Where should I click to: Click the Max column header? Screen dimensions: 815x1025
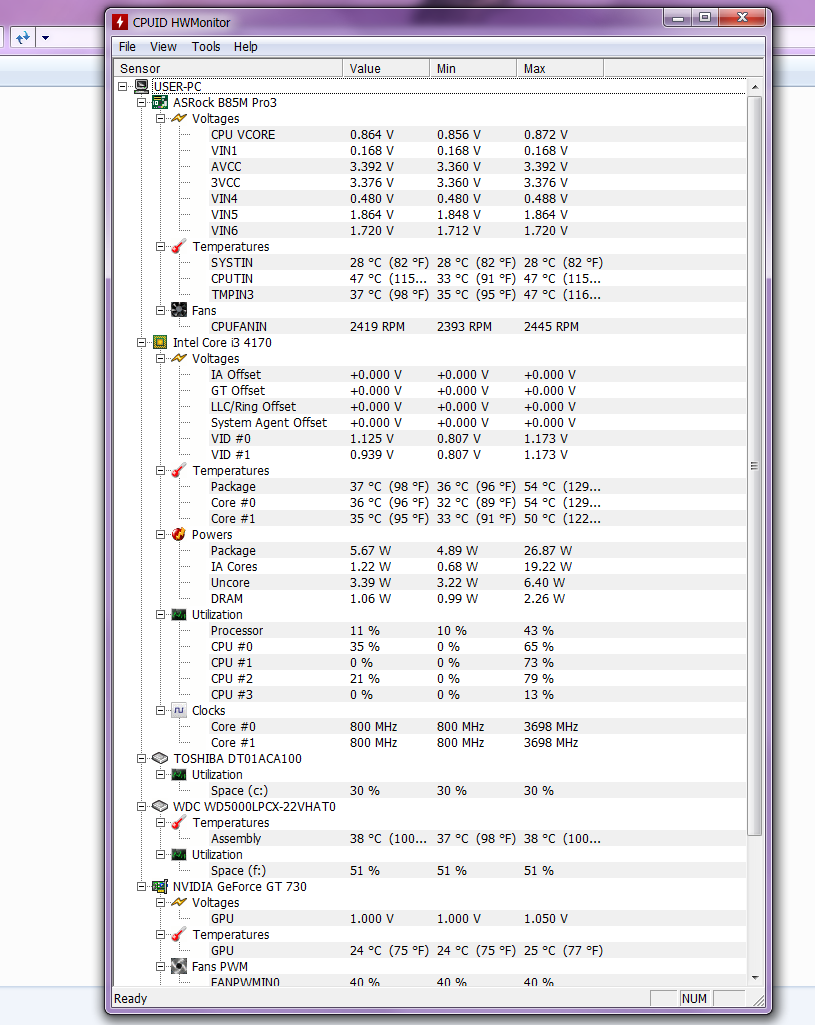coord(560,69)
